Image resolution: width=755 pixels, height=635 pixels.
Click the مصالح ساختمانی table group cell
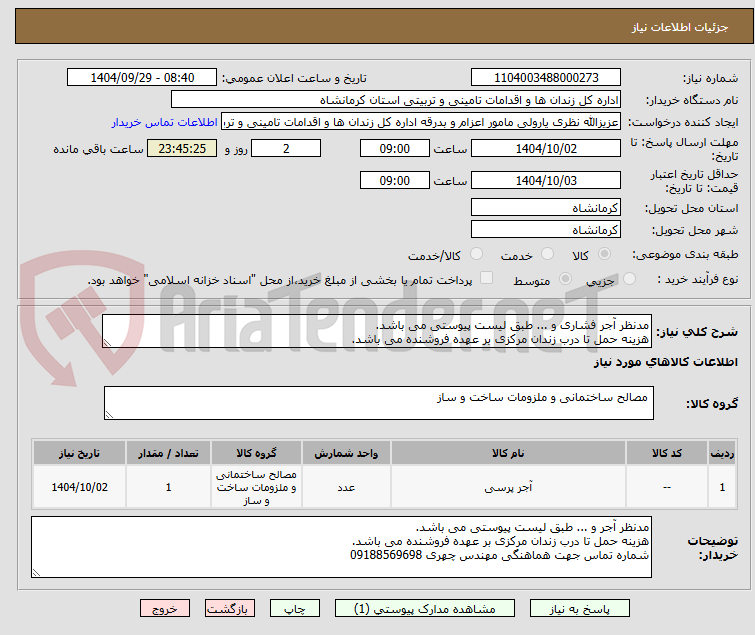256,487
